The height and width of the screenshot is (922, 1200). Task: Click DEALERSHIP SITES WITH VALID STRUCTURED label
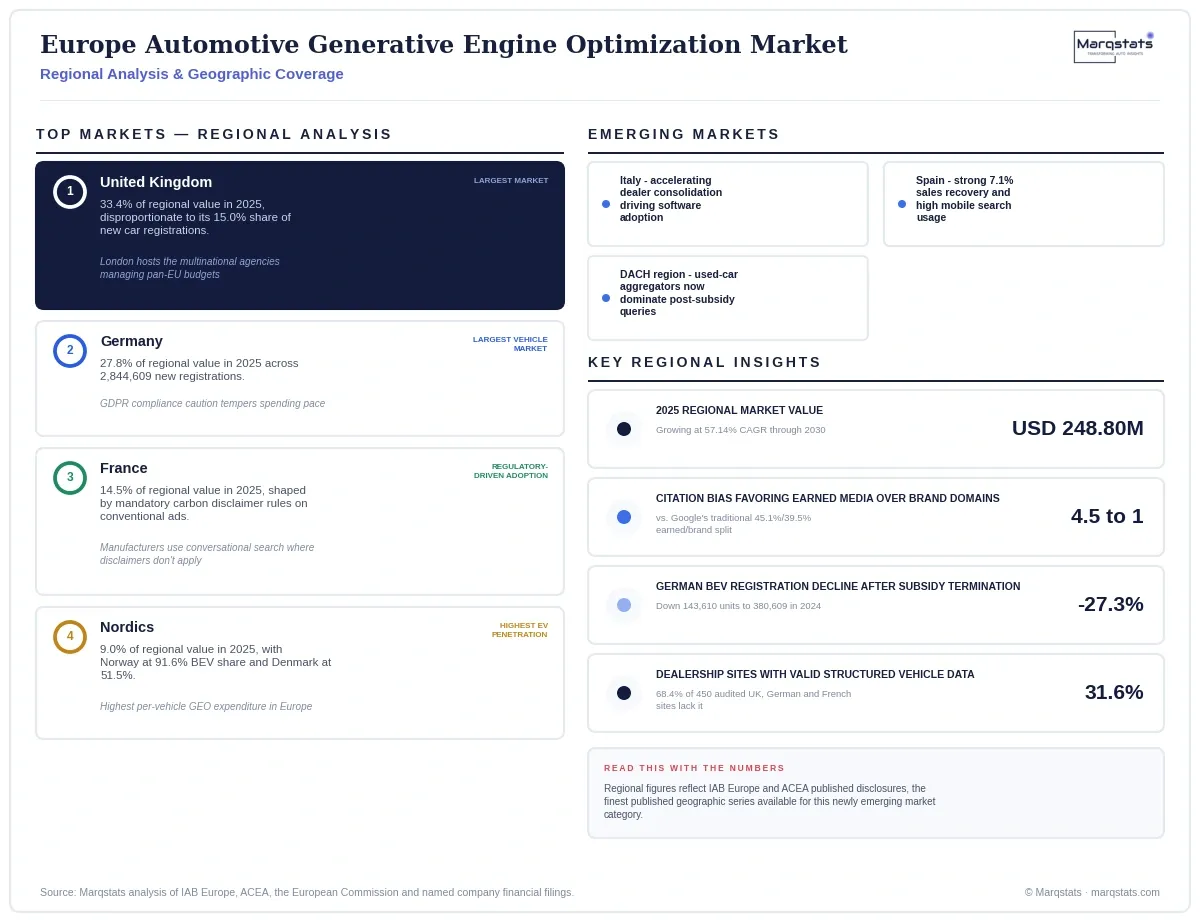pos(815,675)
